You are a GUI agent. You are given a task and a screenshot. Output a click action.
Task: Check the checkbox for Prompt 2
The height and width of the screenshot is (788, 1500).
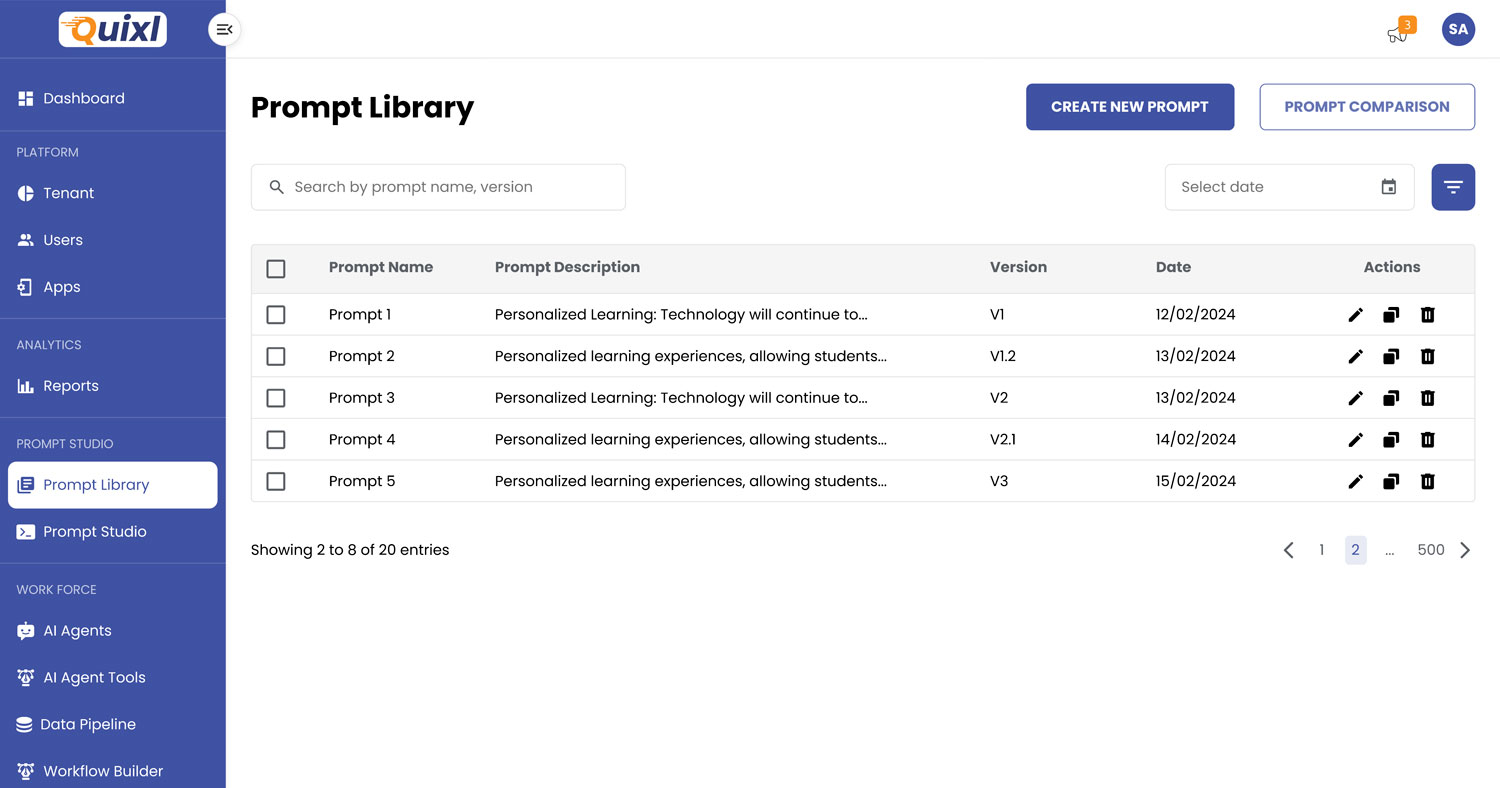(x=276, y=357)
